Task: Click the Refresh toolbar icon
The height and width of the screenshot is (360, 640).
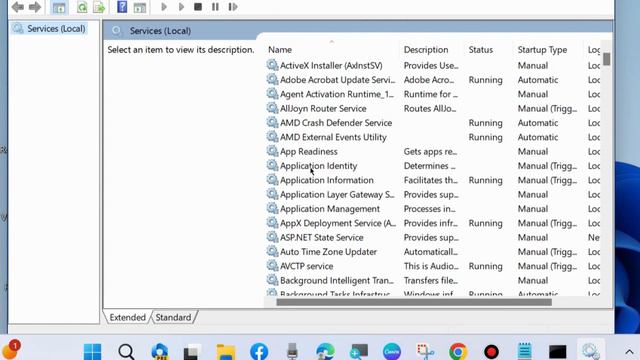Action: [x=82, y=7]
